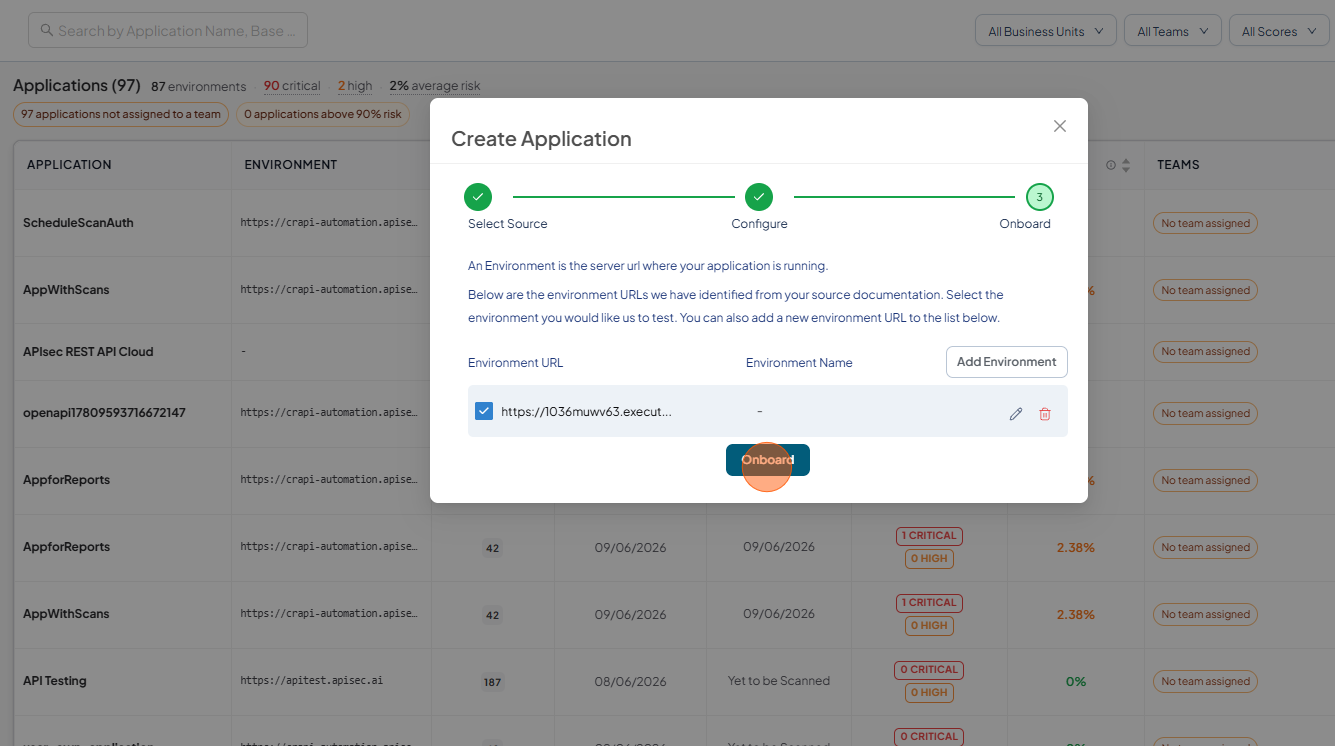Focus the application name search field
1335x746 pixels.
[x=168, y=31]
